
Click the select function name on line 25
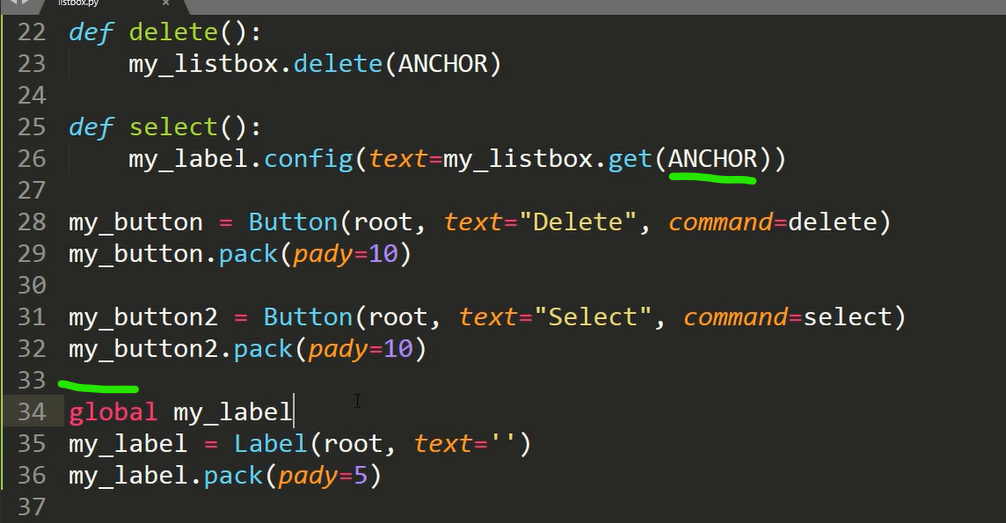[x=173, y=127]
